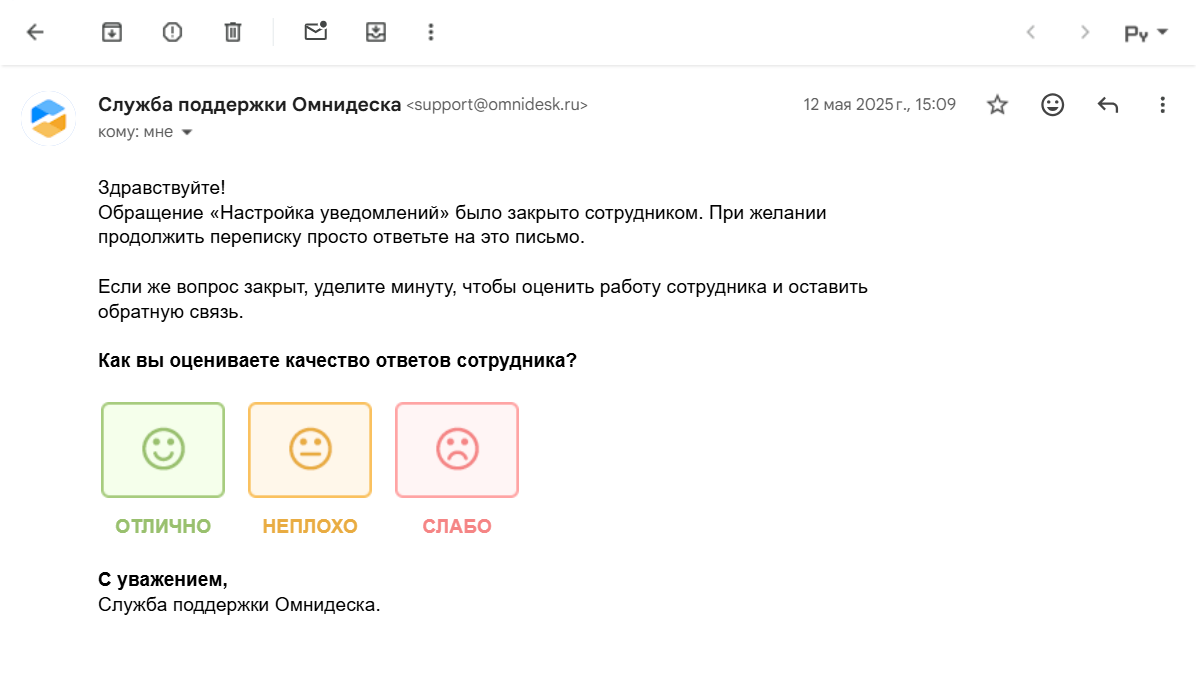The height and width of the screenshot is (685, 1196).
Task: Click the sender's Омнидеск avatar
Action: pos(49,118)
